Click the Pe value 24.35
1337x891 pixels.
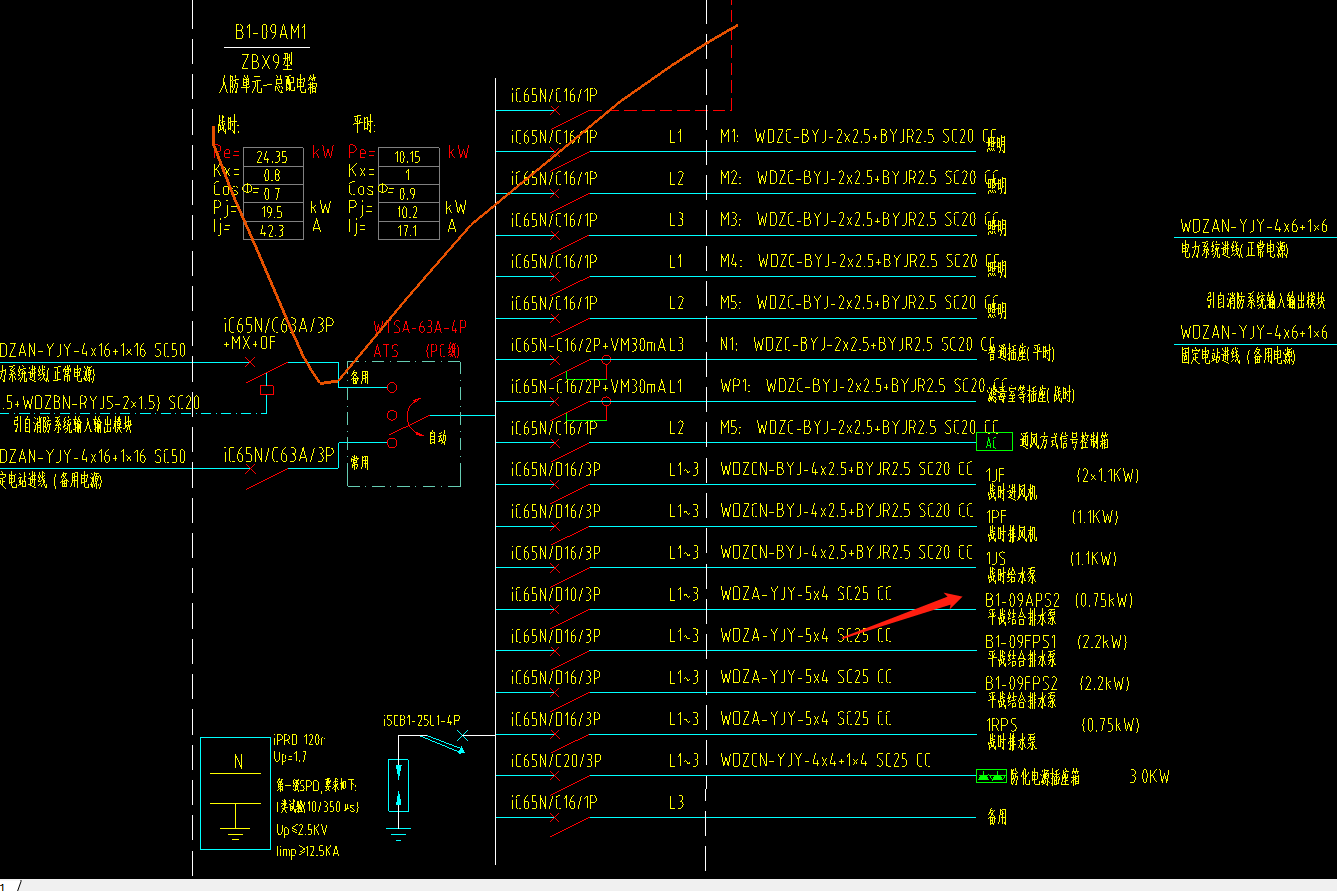271,157
